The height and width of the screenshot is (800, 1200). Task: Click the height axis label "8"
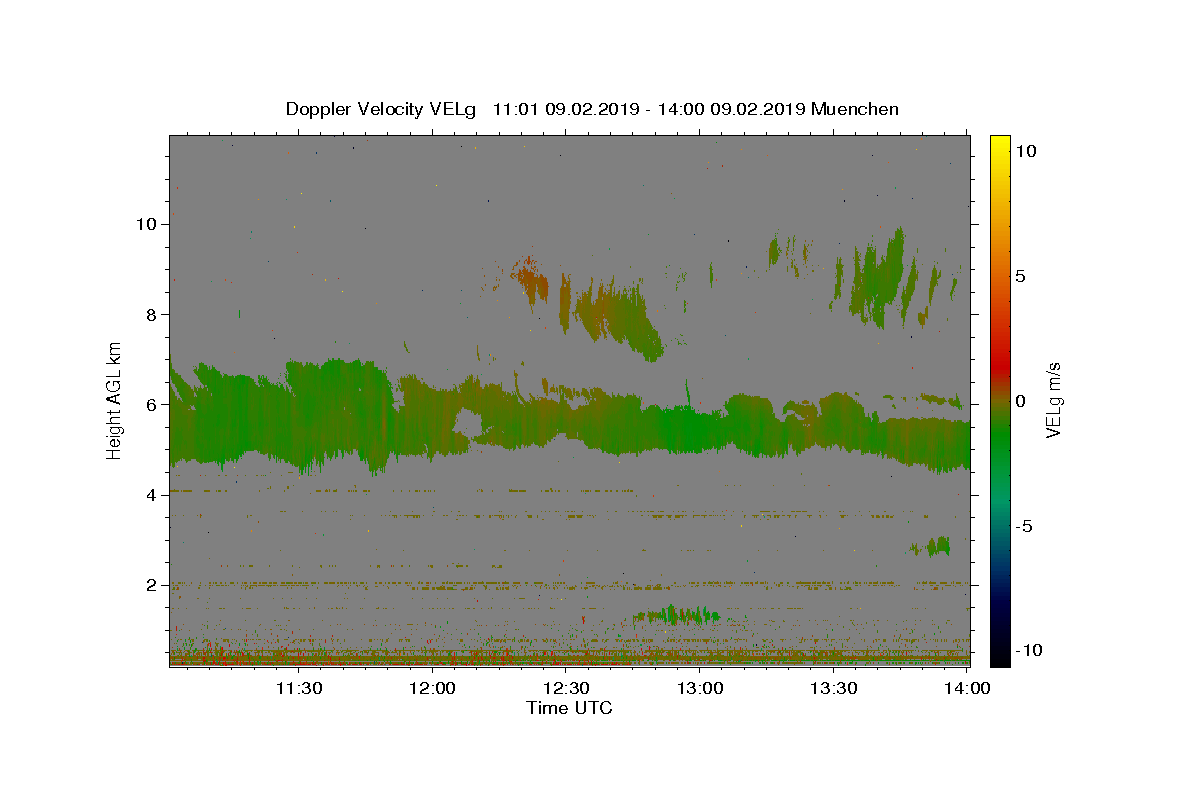tap(150, 314)
